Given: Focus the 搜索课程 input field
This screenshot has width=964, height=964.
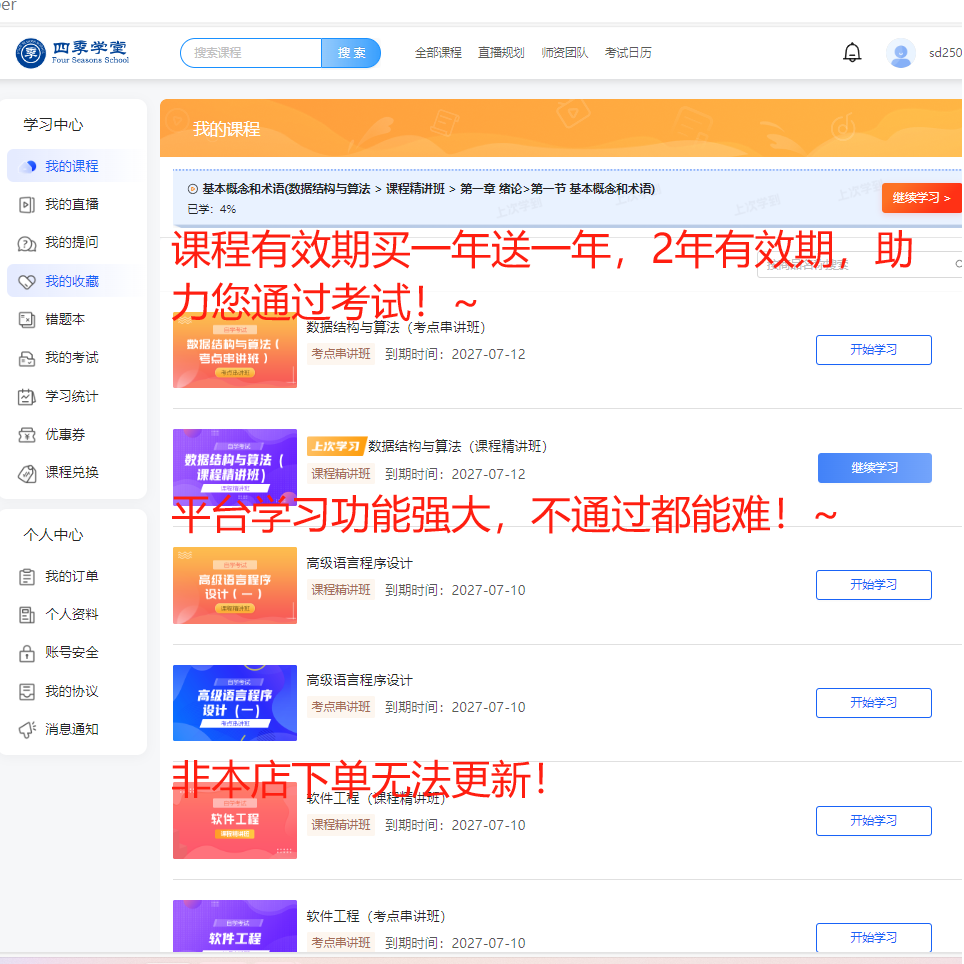Looking at the screenshot, I should tap(251, 53).
